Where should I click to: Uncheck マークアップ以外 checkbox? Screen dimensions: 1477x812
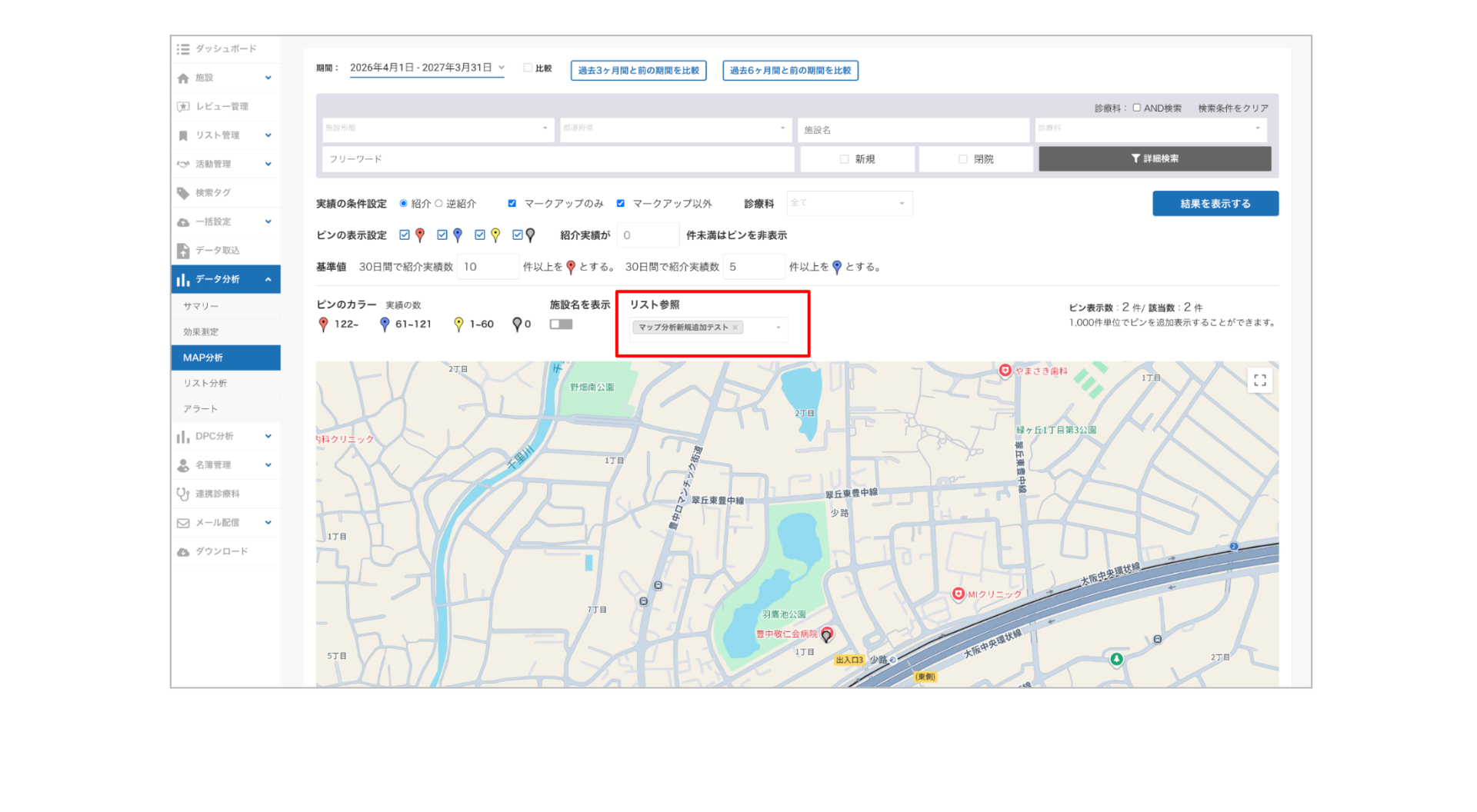pyautogui.click(x=620, y=204)
